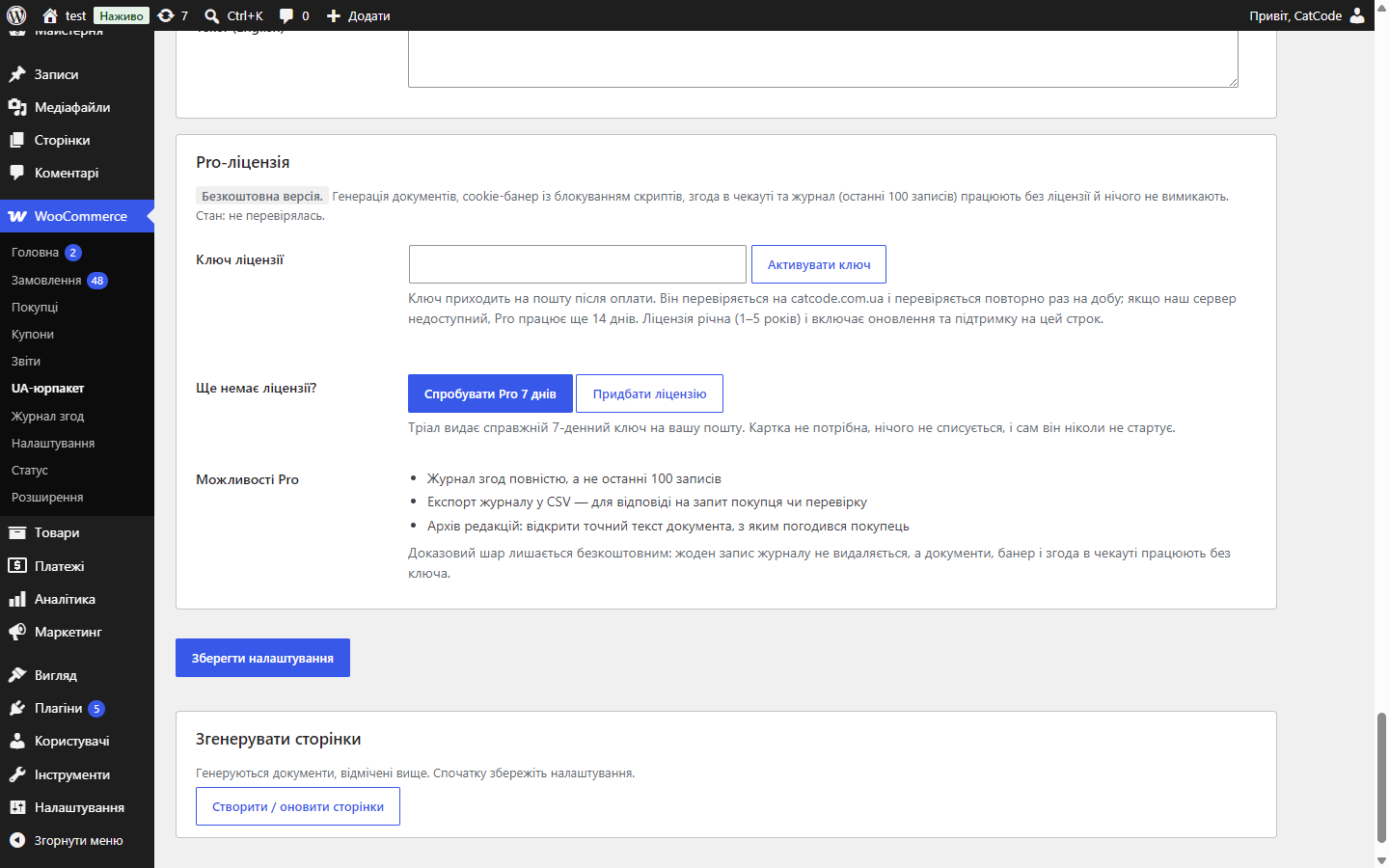
Task: Click the comments bubble icon in admin bar
Action: point(286,15)
